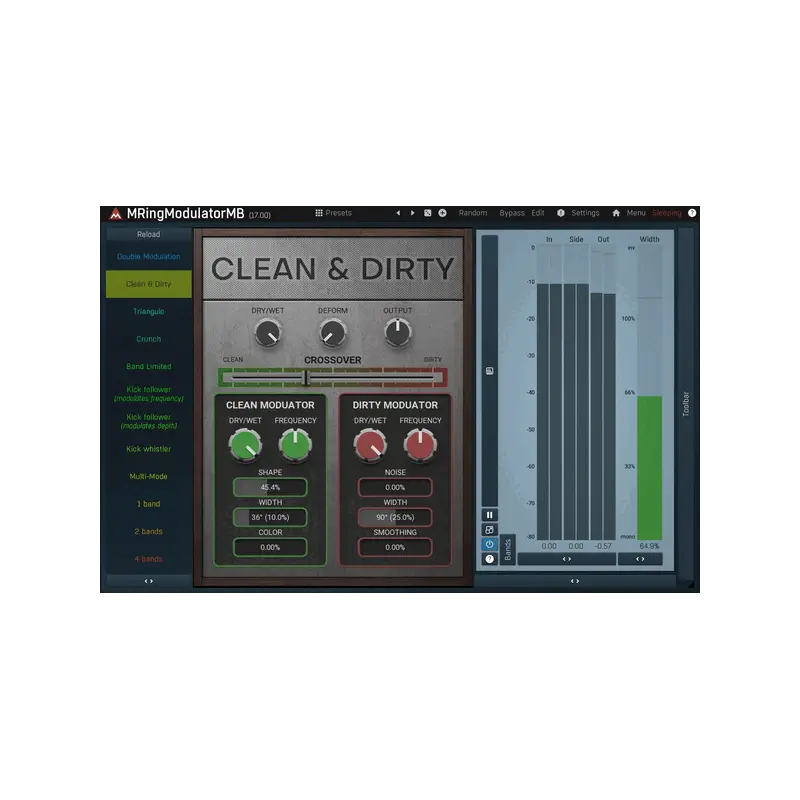Click Dirty Width 90° (25.0%) field

395,517
